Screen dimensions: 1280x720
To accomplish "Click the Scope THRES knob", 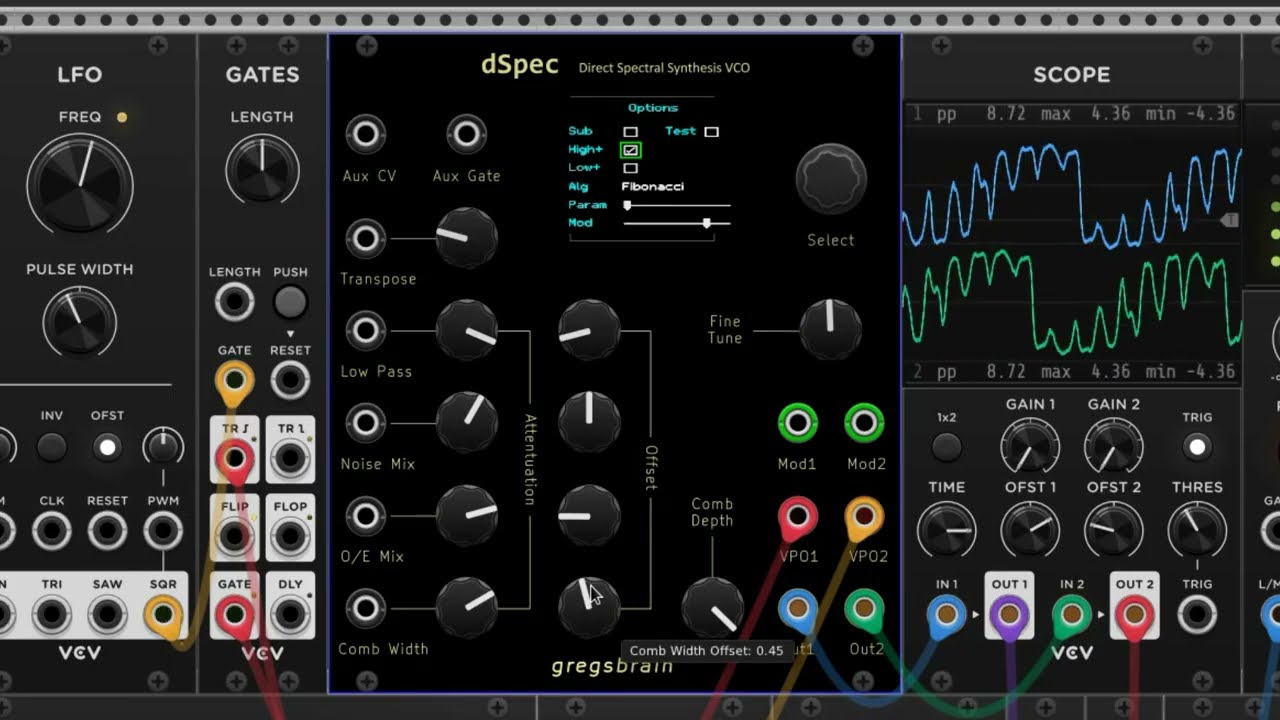I will pyautogui.click(x=1197, y=530).
